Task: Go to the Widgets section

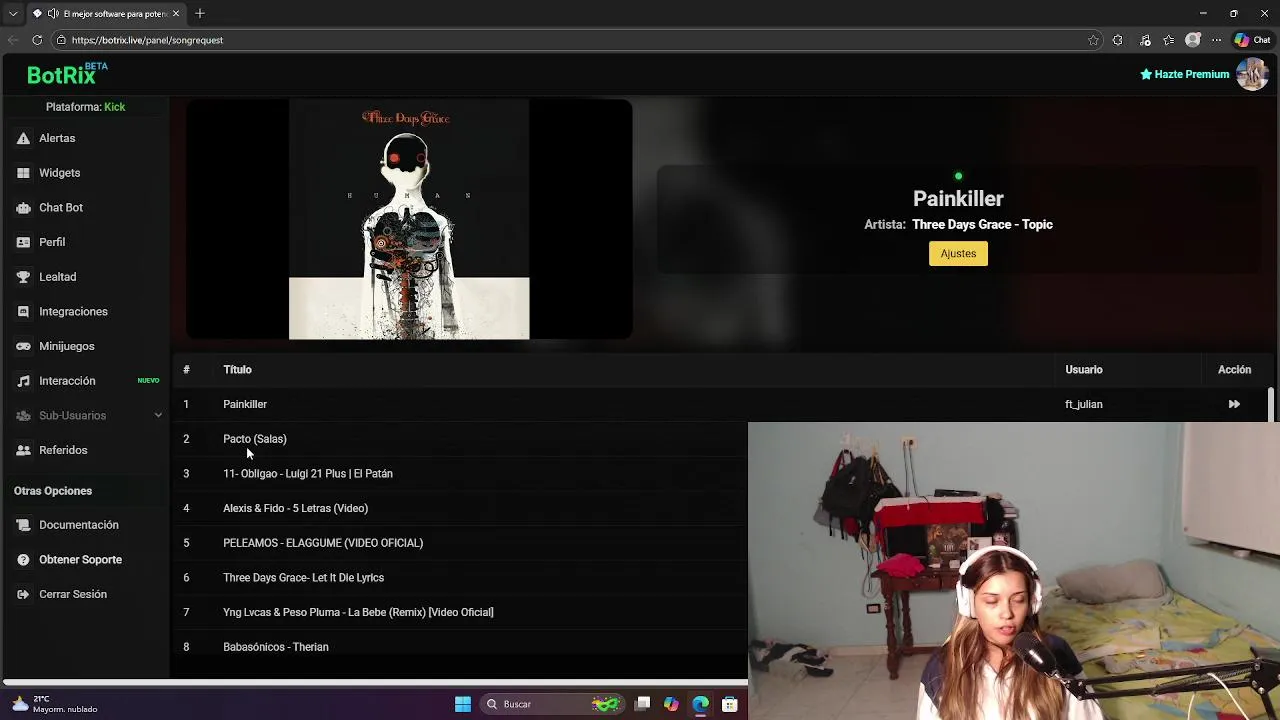Action: tap(59, 173)
